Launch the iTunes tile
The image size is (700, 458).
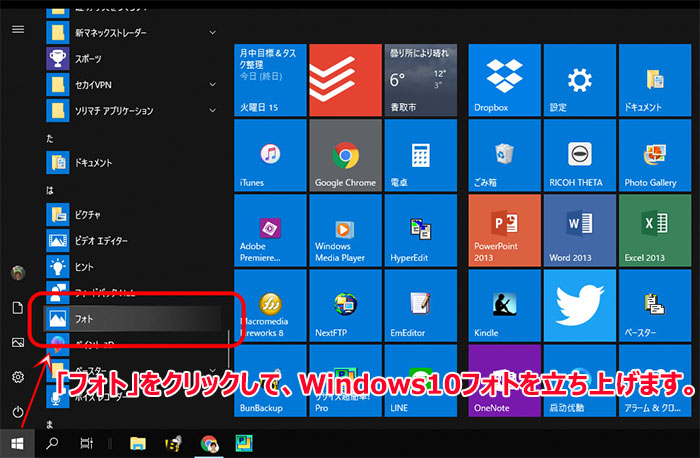270,155
